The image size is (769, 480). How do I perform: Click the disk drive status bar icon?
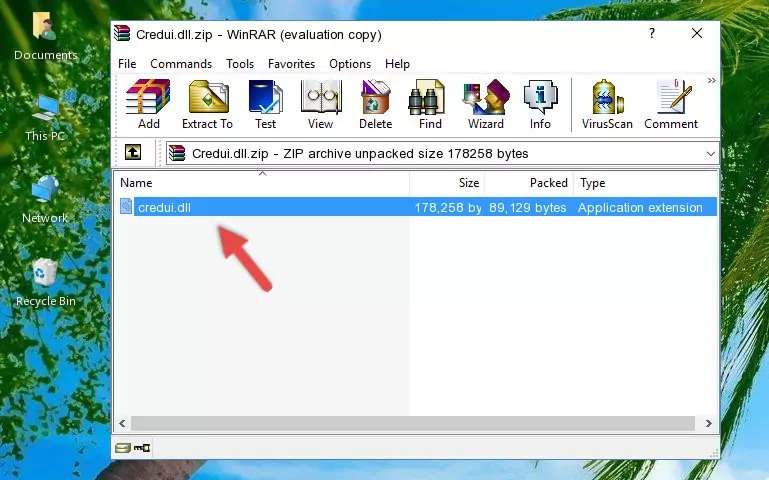[x=123, y=448]
